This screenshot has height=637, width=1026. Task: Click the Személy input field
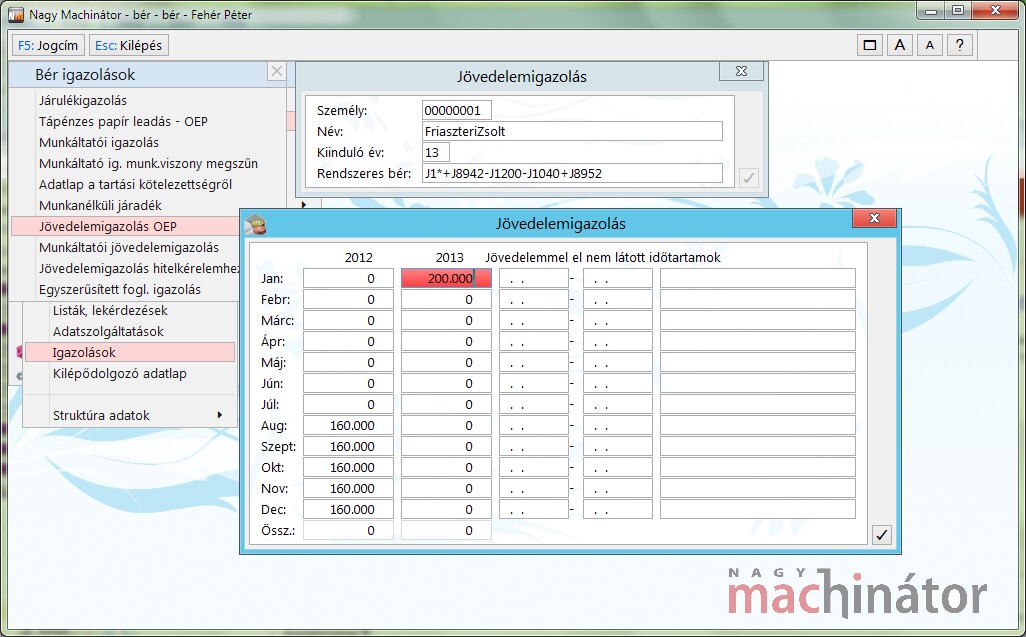457,110
